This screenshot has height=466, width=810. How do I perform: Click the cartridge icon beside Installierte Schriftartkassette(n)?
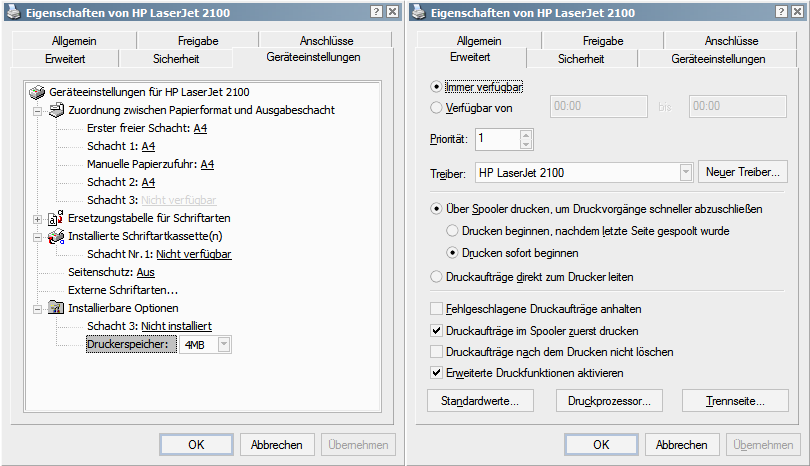56,237
